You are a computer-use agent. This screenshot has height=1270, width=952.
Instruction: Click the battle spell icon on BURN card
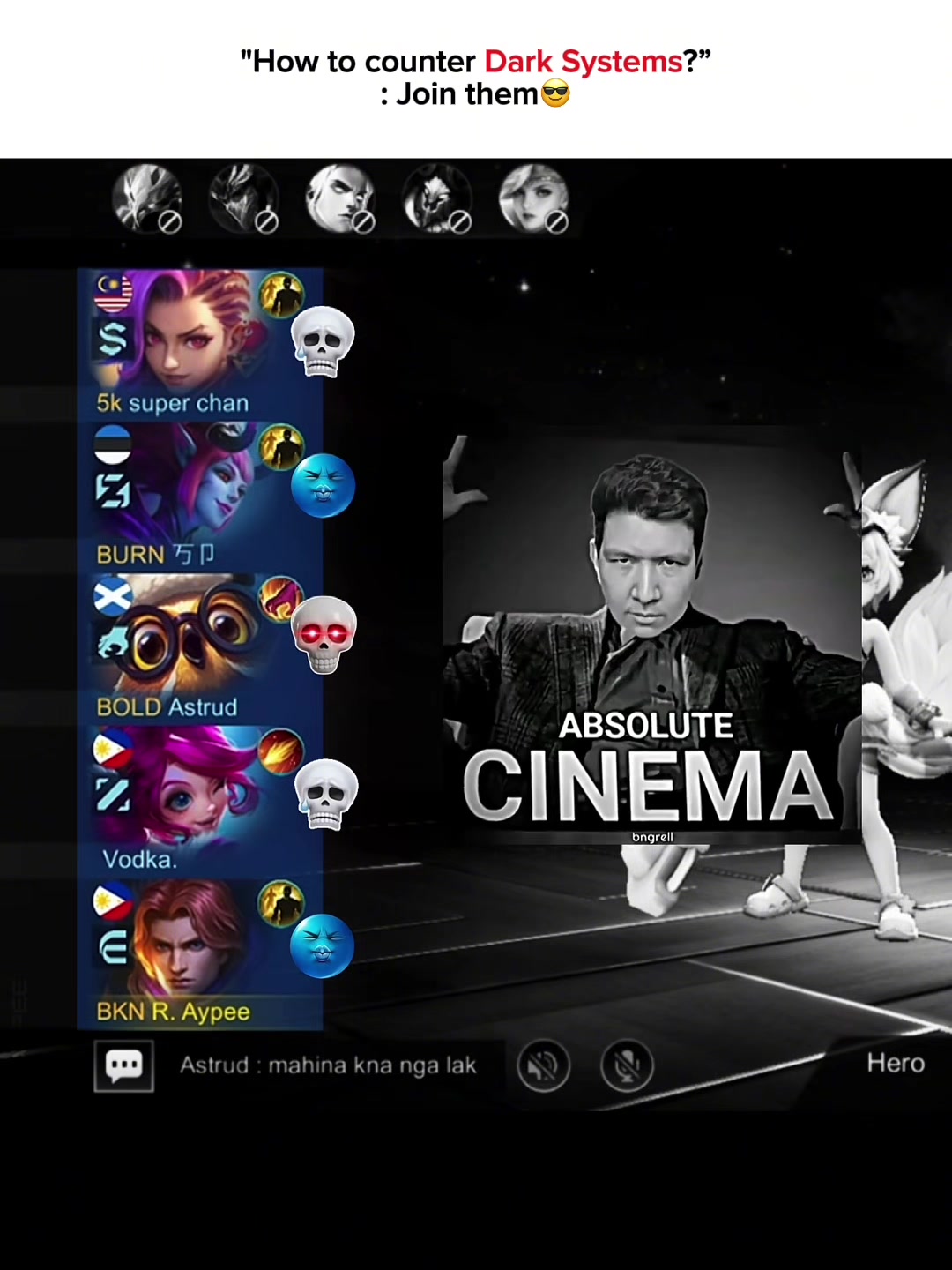click(x=281, y=447)
